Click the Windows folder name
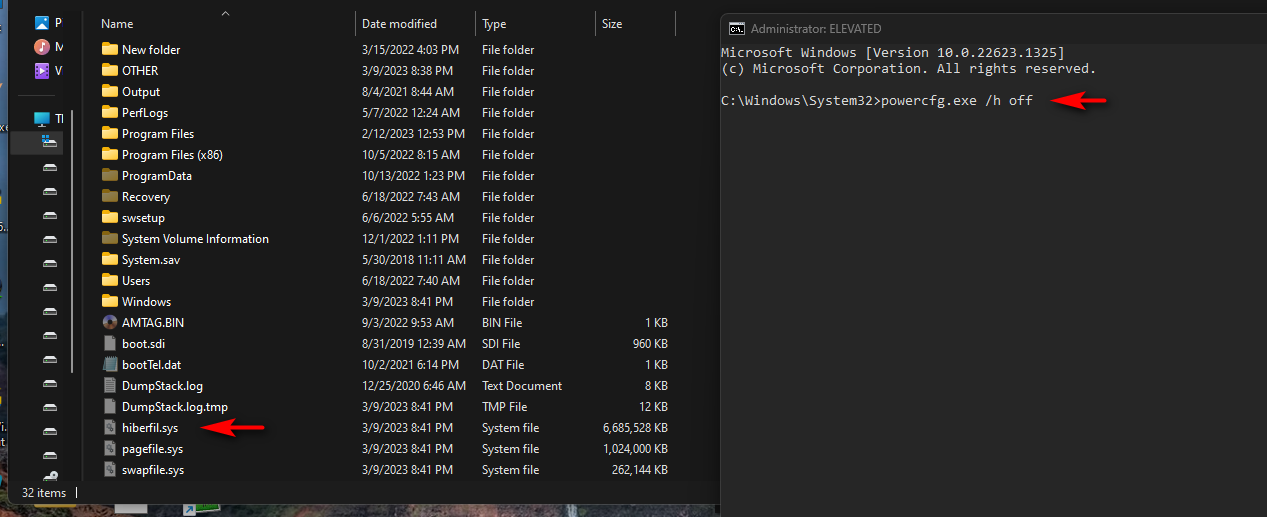Screen dimensions: 1267x517 pos(146,301)
